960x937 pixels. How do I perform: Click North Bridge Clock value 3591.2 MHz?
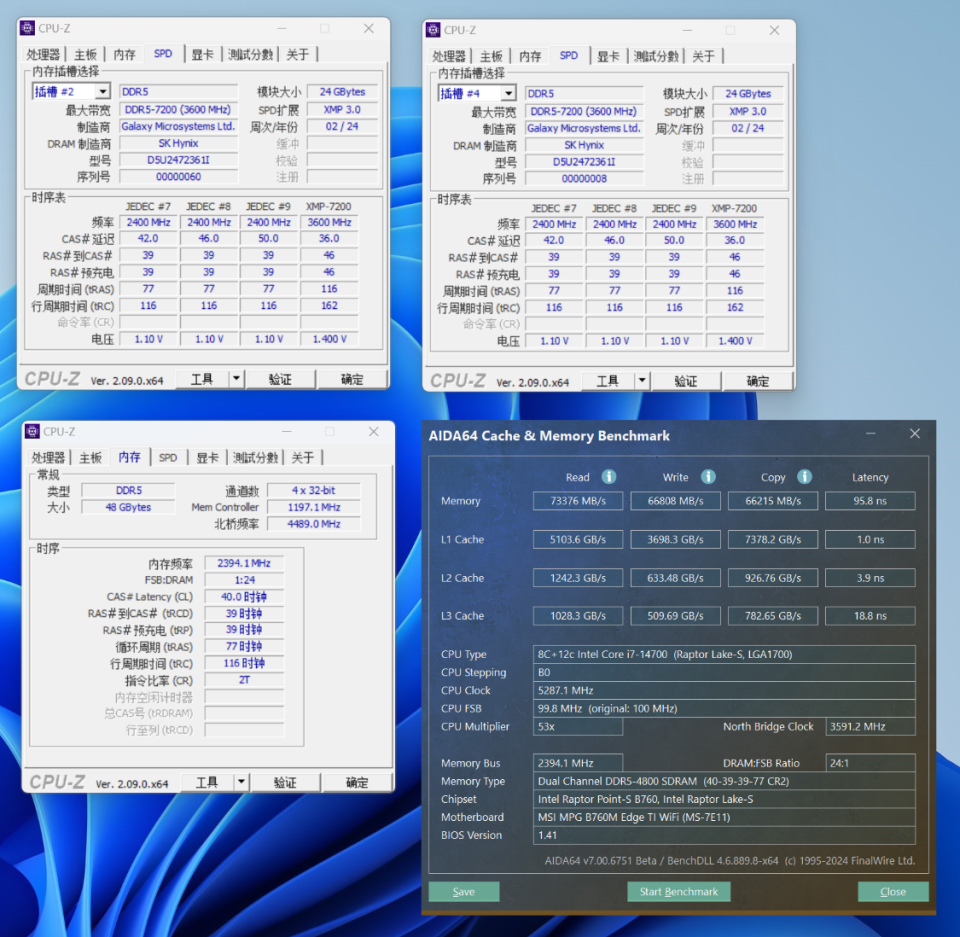click(x=870, y=726)
